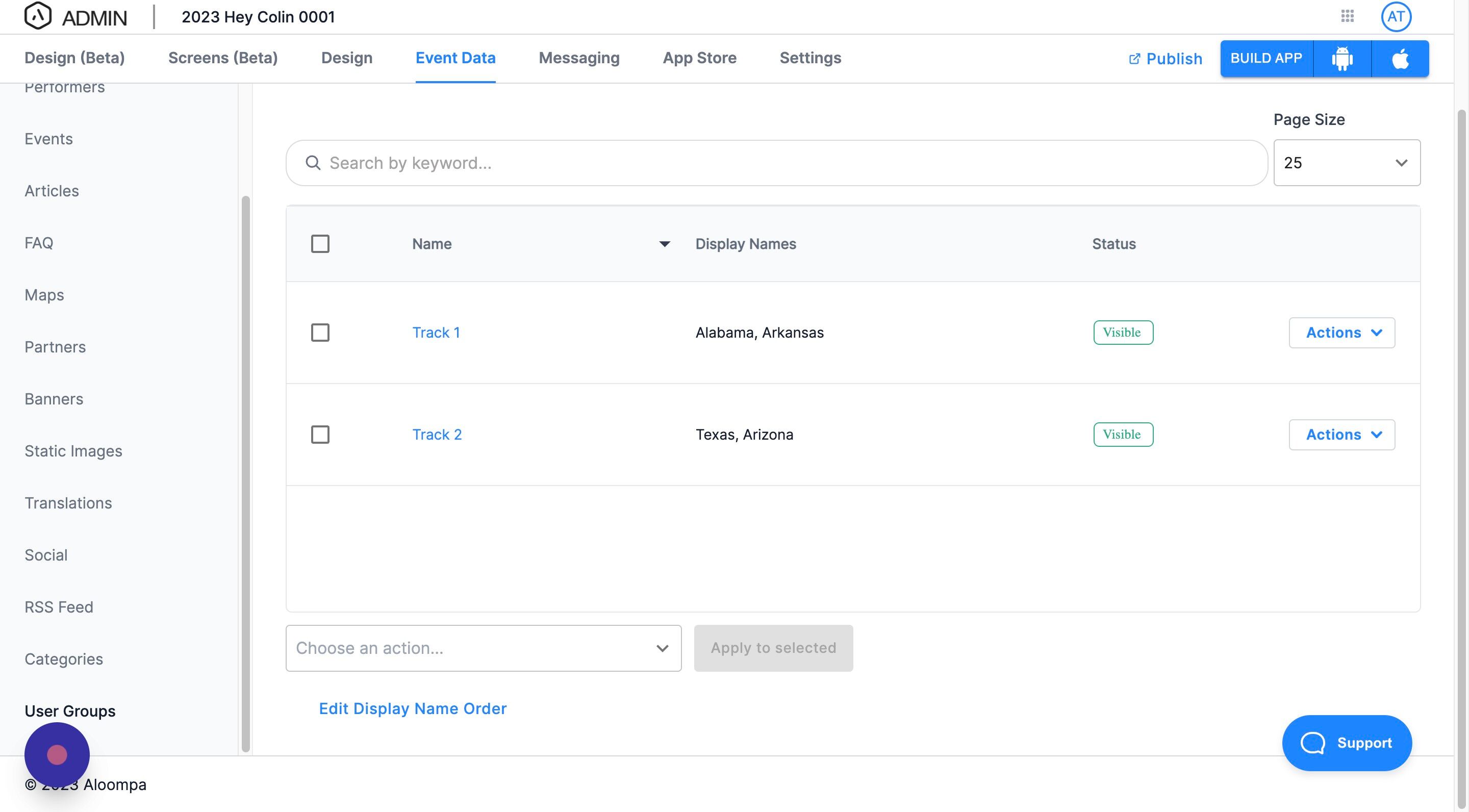Click the BUILD APP button
Screen dimensions: 1469x812
click(1267, 58)
